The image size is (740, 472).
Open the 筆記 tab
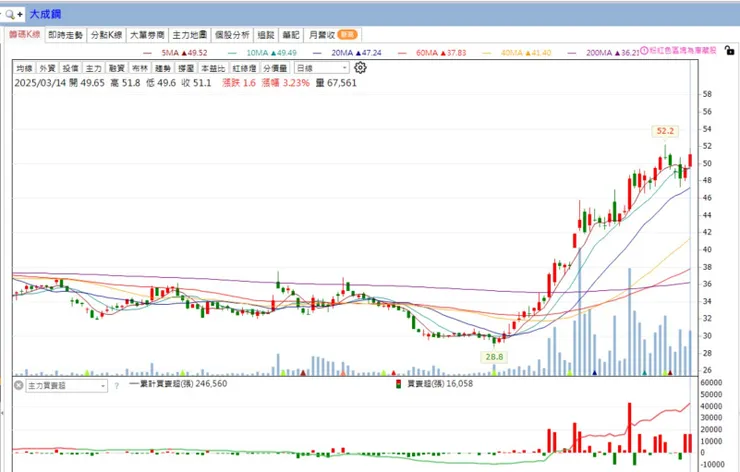click(291, 35)
